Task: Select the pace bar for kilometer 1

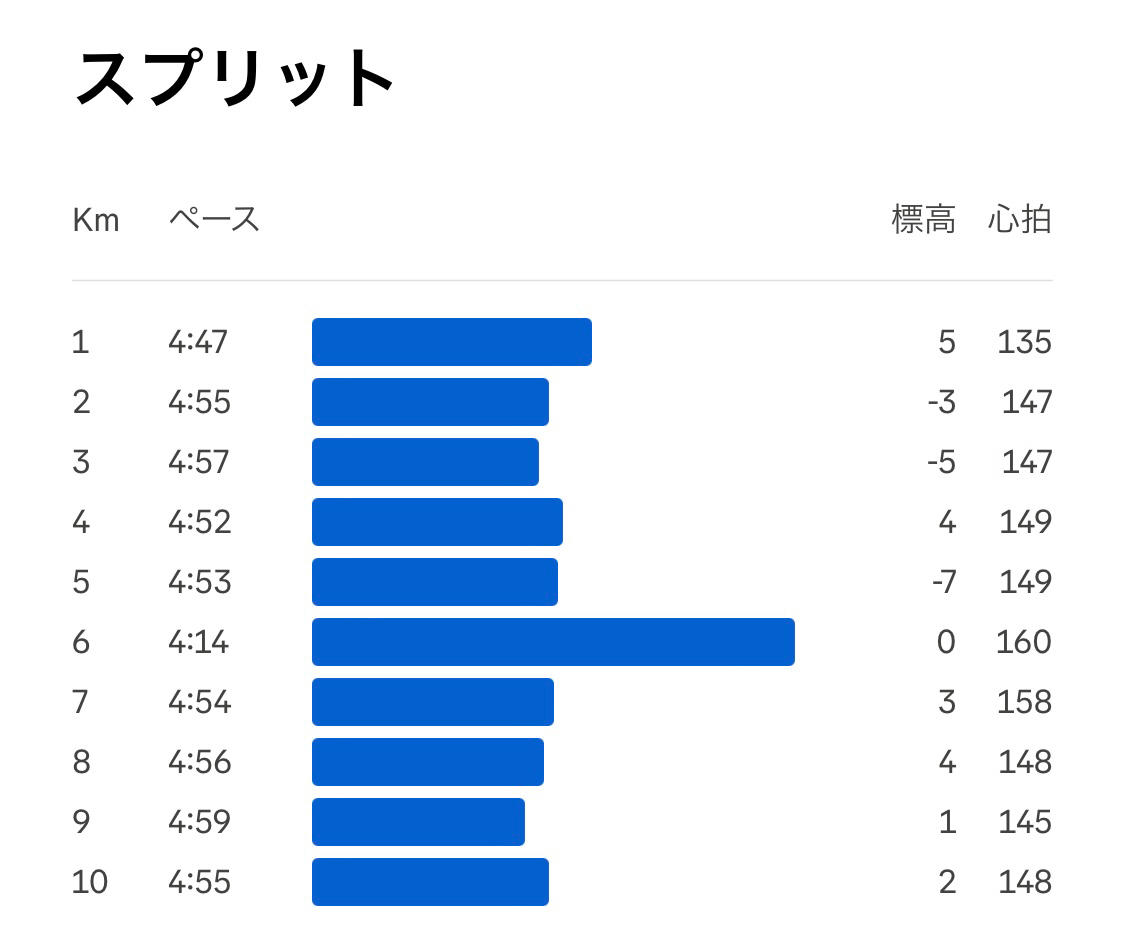Action: [452, 342]
